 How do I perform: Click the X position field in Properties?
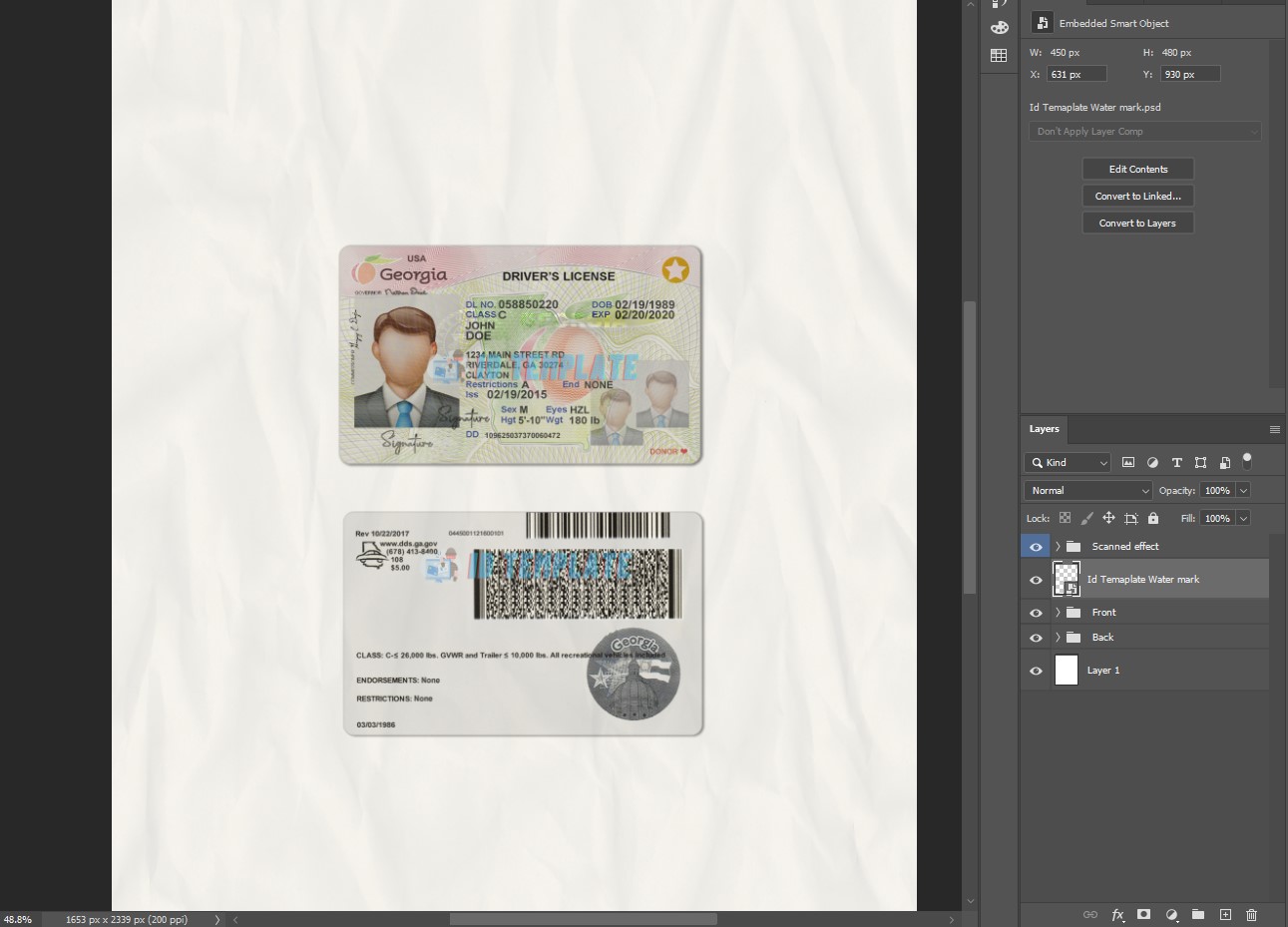tap(1076, 74)
